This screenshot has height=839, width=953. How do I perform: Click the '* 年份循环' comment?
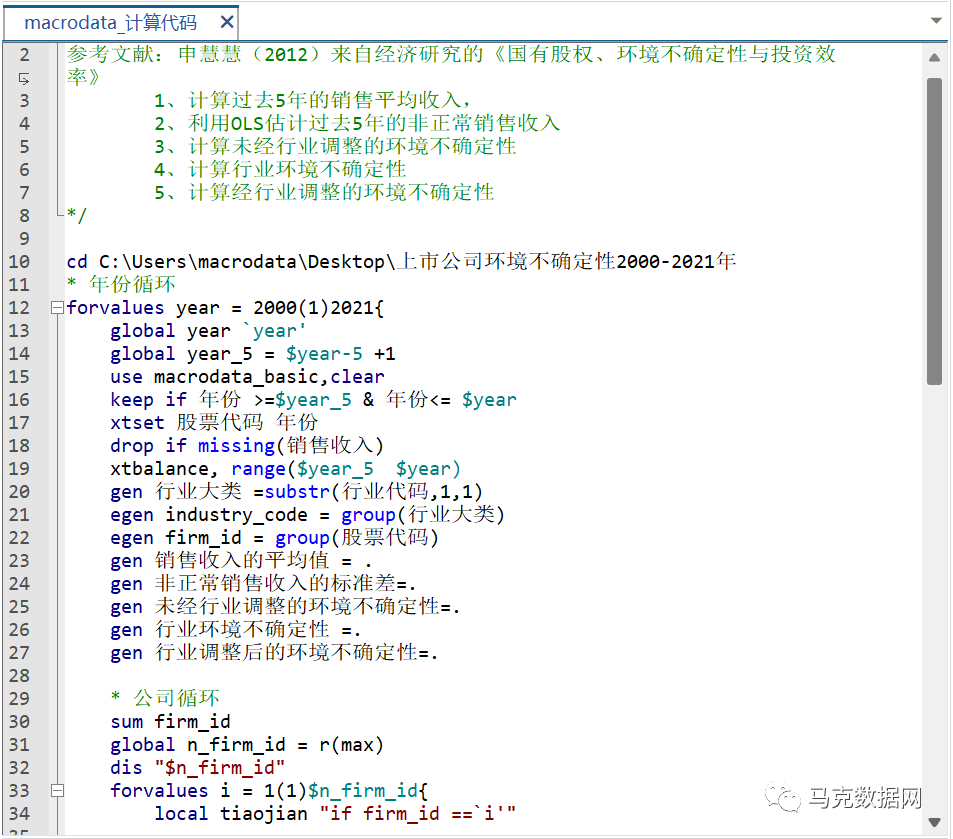pyautogui.click(x=121, y=284)
